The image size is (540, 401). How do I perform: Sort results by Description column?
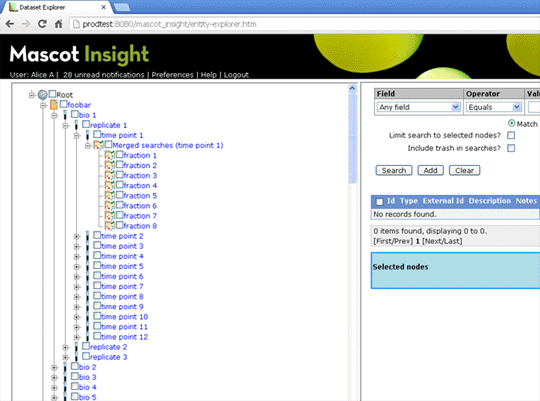point(489,201)
